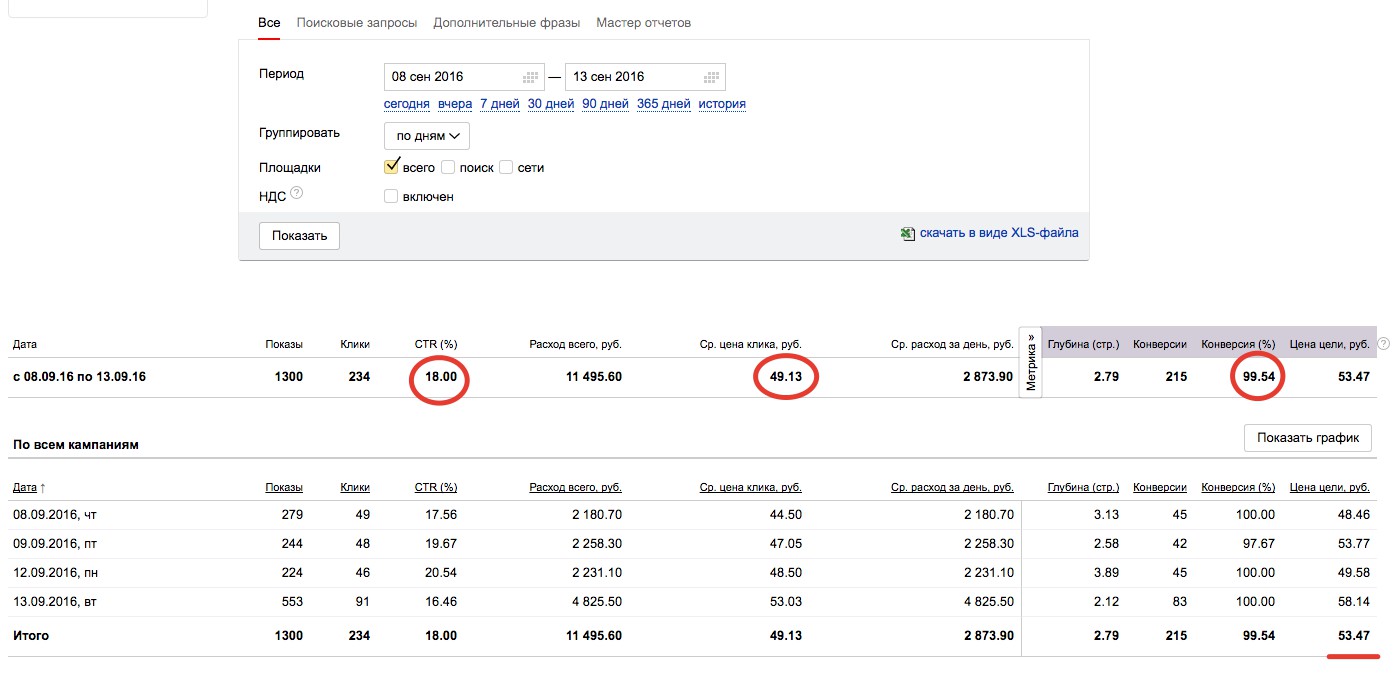Open the start date calendar icon

[x=531, y=77]
